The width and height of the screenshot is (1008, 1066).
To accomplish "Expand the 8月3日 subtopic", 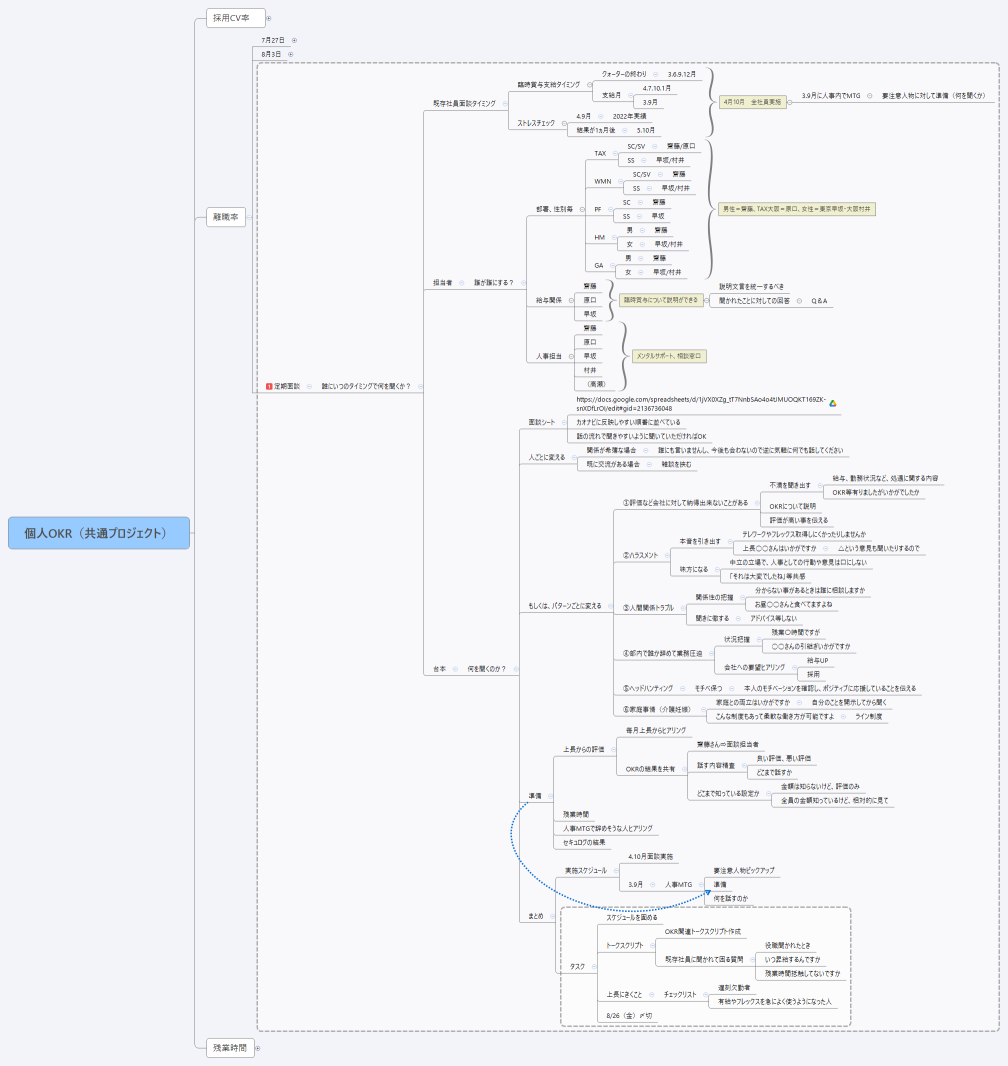I will coord(290,54).
